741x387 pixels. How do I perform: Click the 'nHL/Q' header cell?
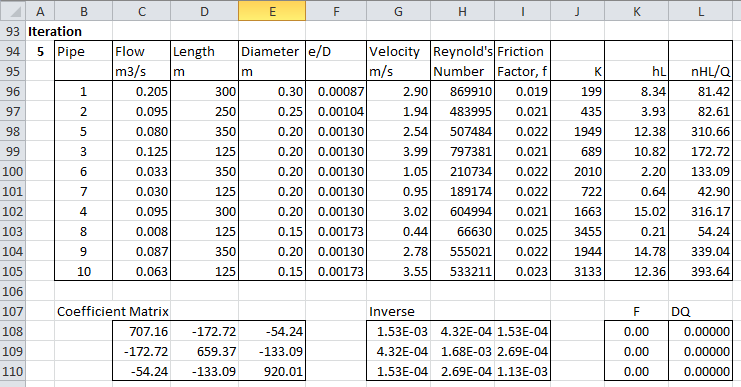701,71
